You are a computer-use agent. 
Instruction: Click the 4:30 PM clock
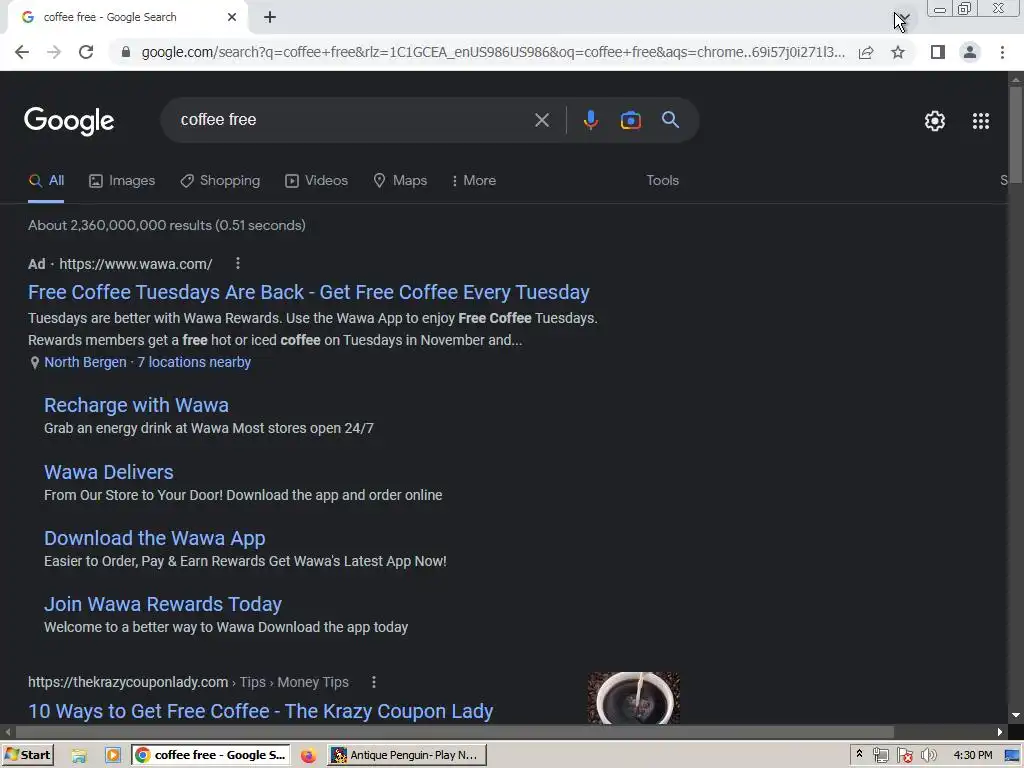[972, 756]
